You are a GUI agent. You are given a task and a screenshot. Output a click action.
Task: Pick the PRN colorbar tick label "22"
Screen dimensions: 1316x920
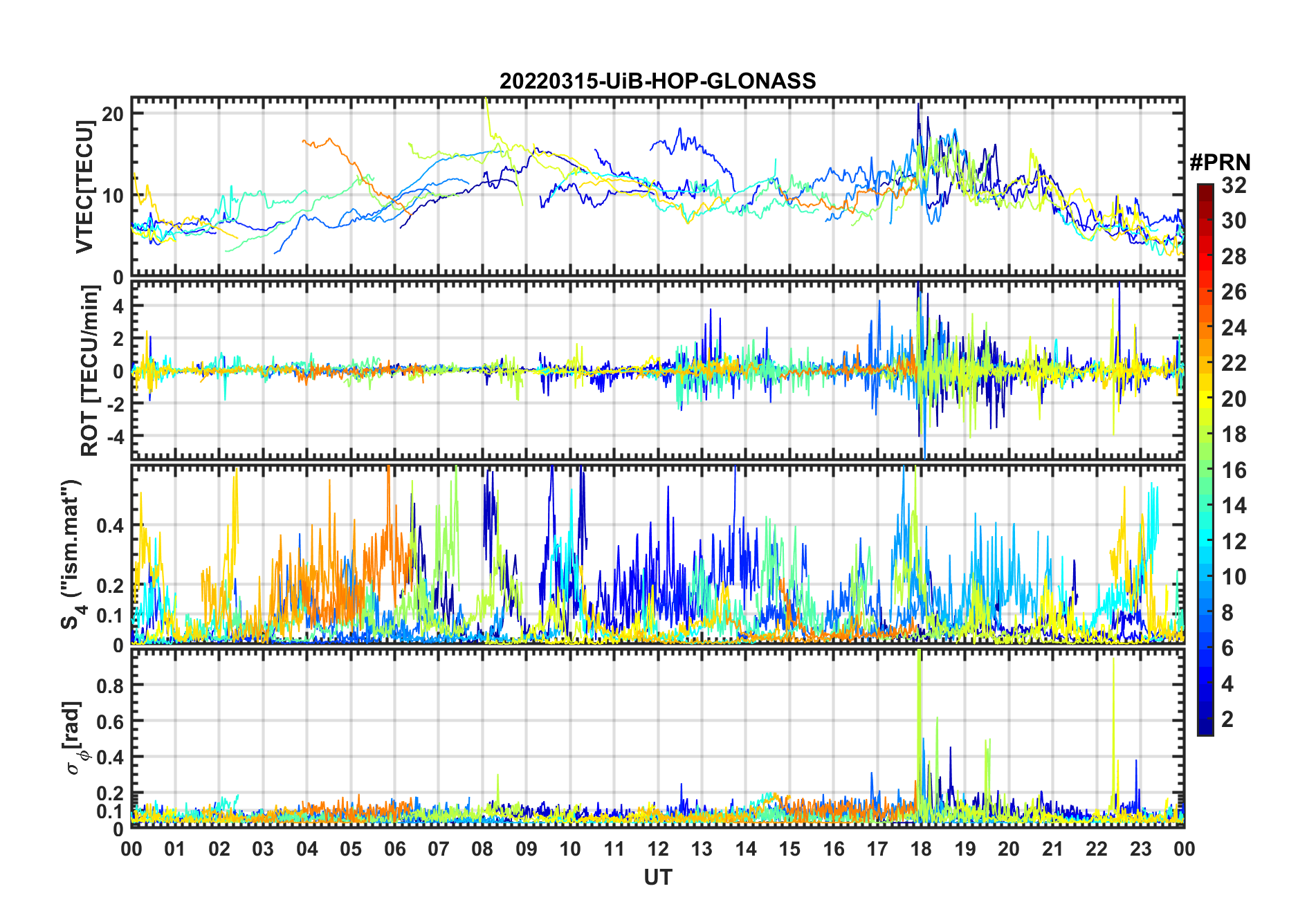(x=1234, y=362)
